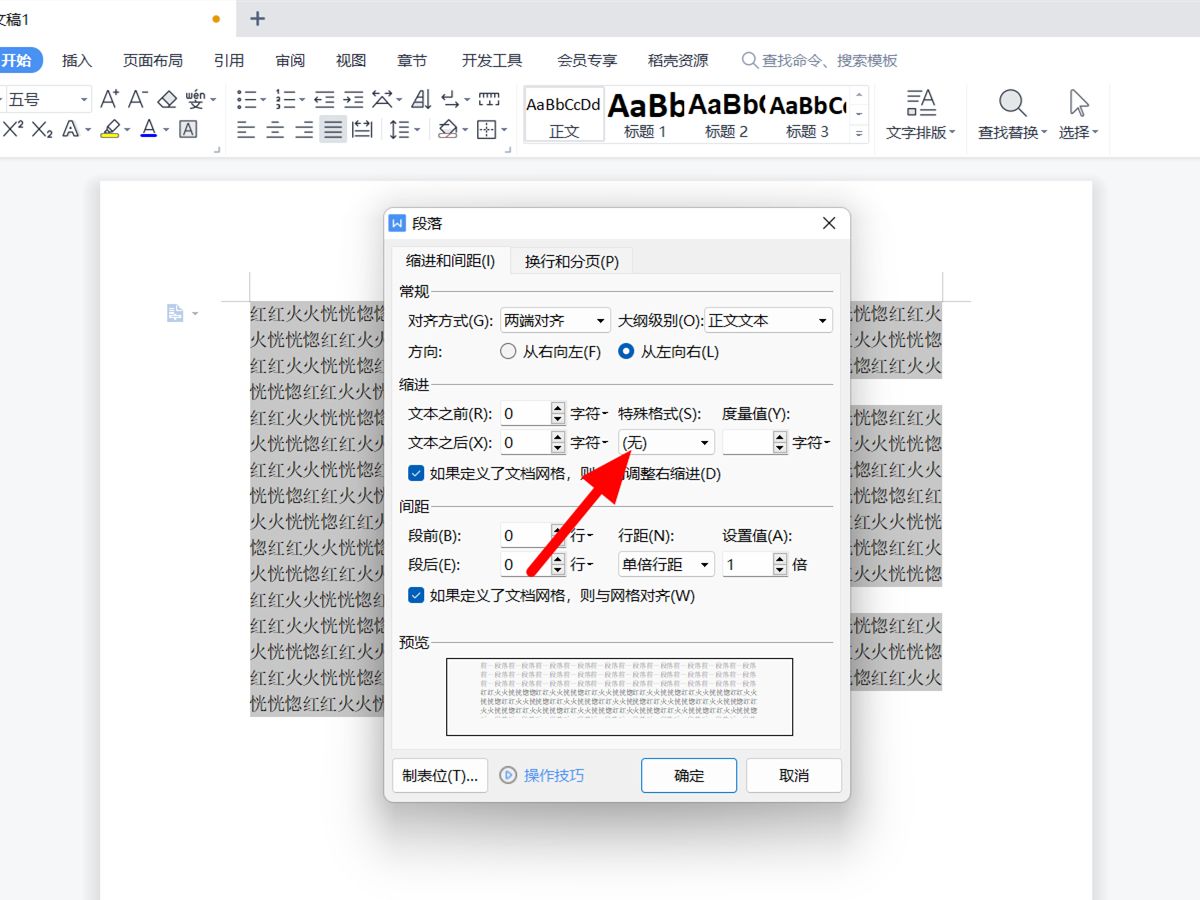Open the paragraph shading bucket tool
This screenshot has width=1200, height=900.
point(448,129)
